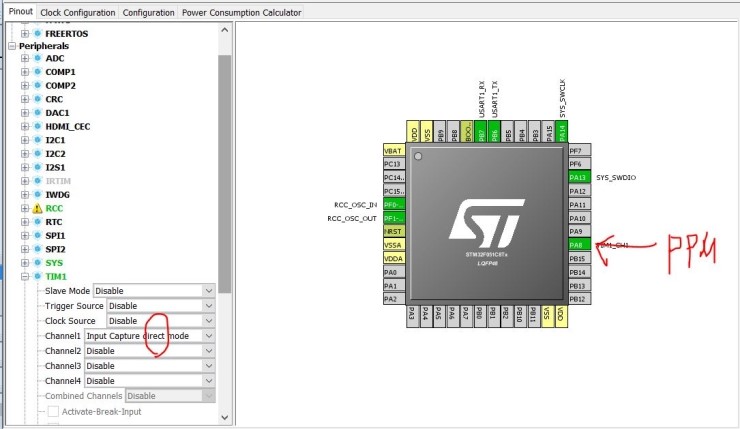The height and width of the screenshot is (429, 740).
Task: Collapse the Peripherals tree section
Action: pyautogui.click(x=12, y=46)
